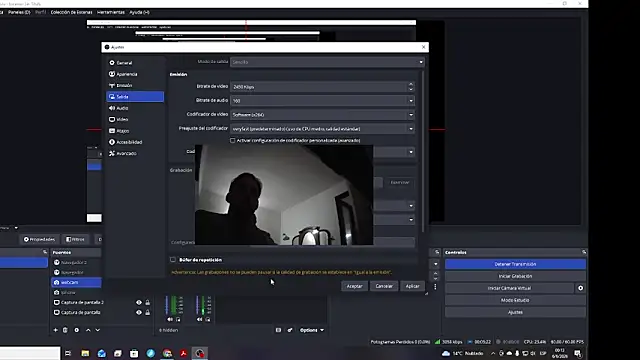
Task: Adjust the leftmost mixer volume slider
Action: click(167, 305)
